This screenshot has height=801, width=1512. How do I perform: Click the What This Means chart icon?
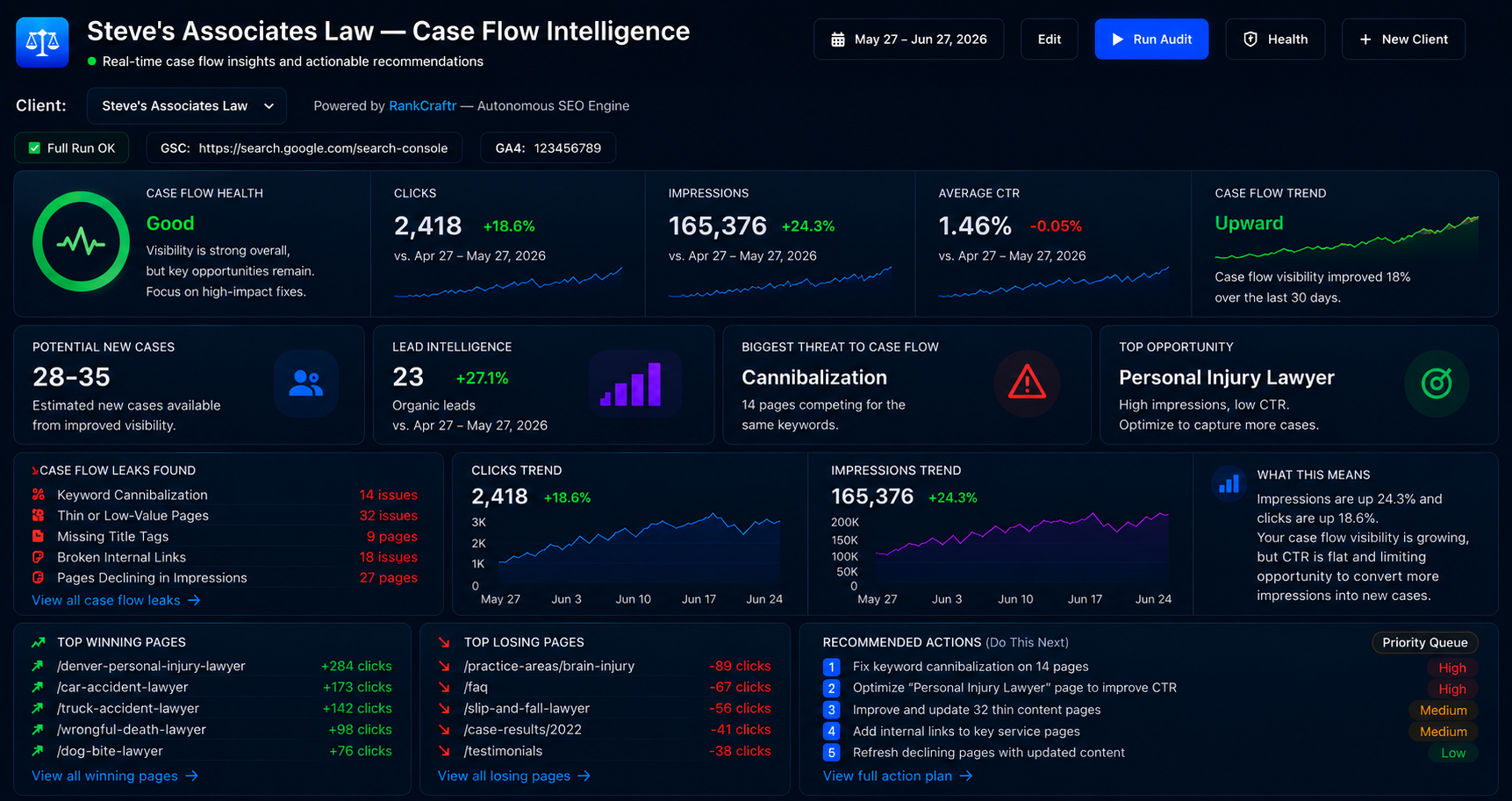click(1229, 483)
